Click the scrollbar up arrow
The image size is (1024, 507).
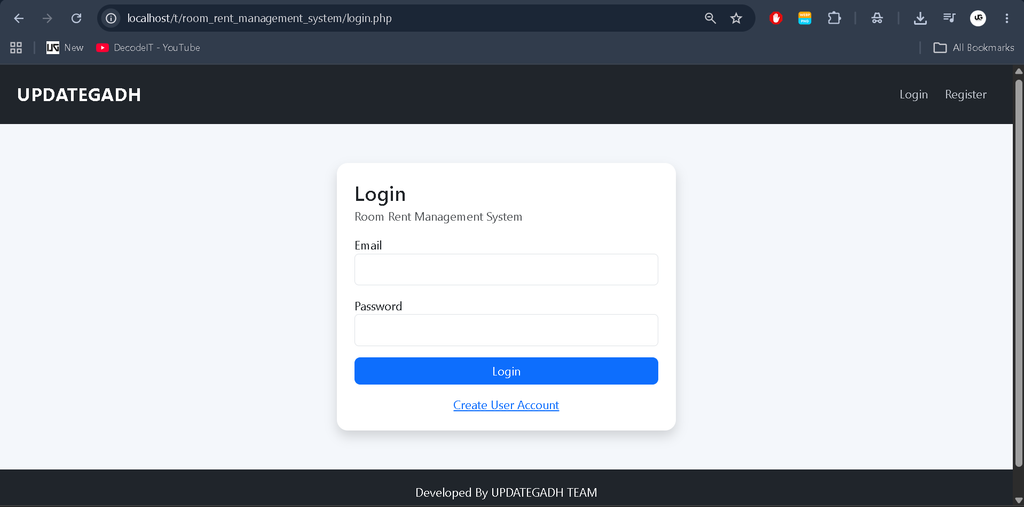pos(1018,71)
